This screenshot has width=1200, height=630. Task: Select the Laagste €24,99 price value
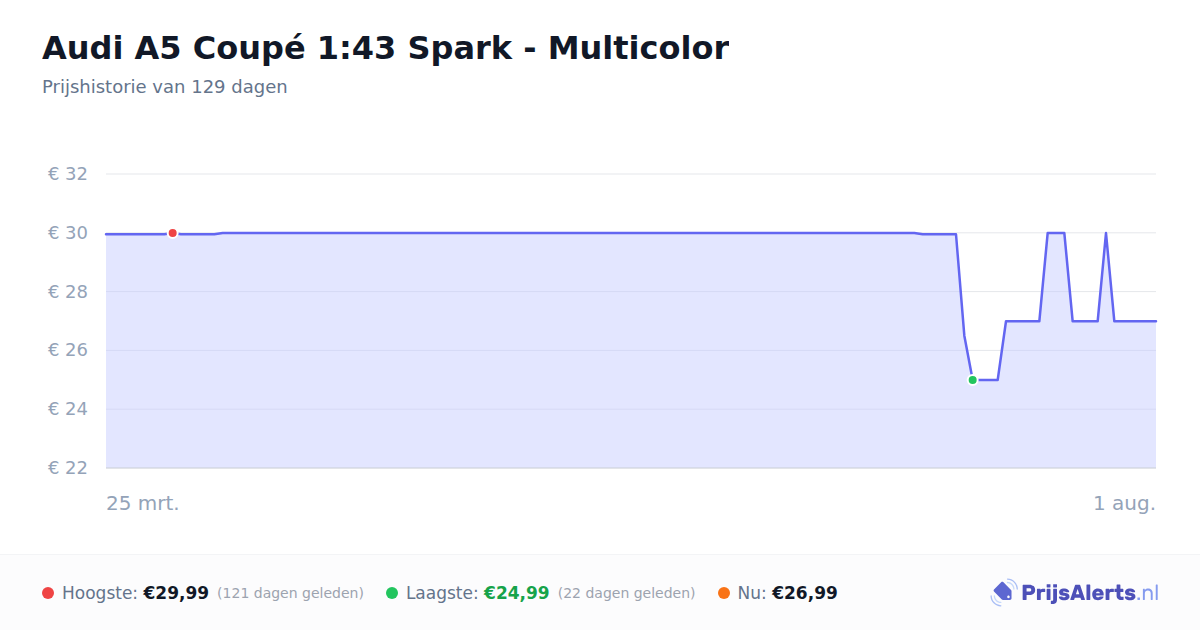pos(516,593)
